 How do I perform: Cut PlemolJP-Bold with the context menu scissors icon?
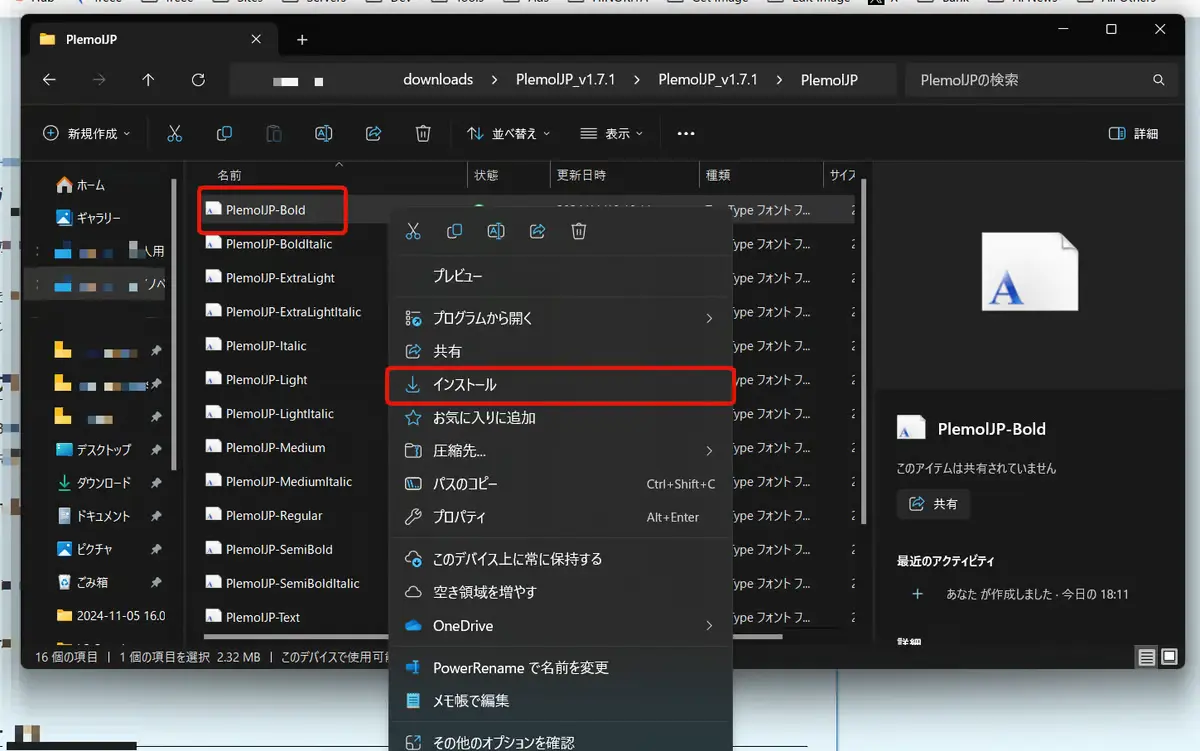pyautogui.click(x=413, y=231)
